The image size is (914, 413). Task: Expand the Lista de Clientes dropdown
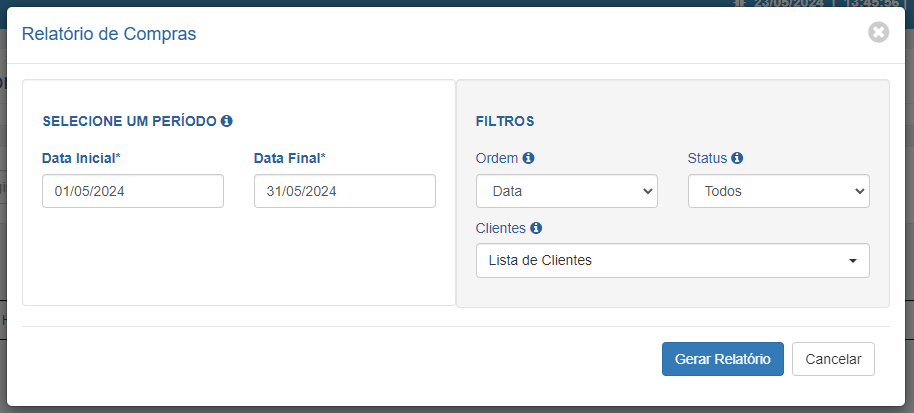pyautogui.click(x=673, y=260)
